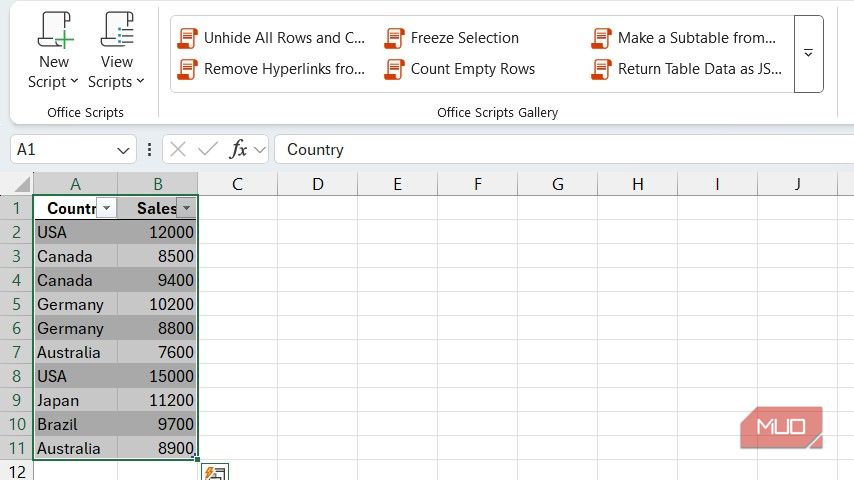854x480 pixels.
Task: Select column E header
Action: (x=398, y=184)
